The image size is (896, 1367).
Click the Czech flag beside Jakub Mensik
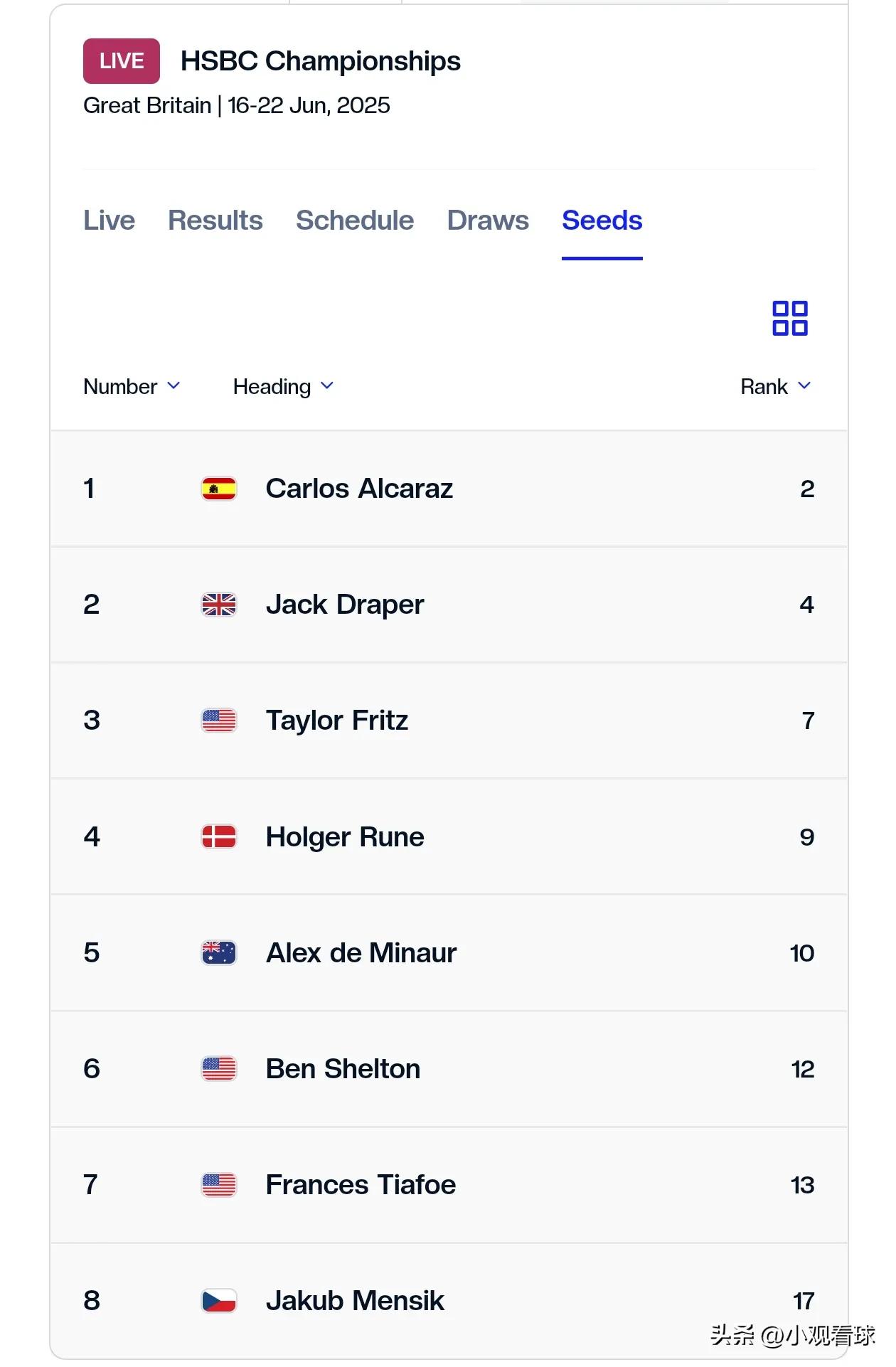point(219,1301)
